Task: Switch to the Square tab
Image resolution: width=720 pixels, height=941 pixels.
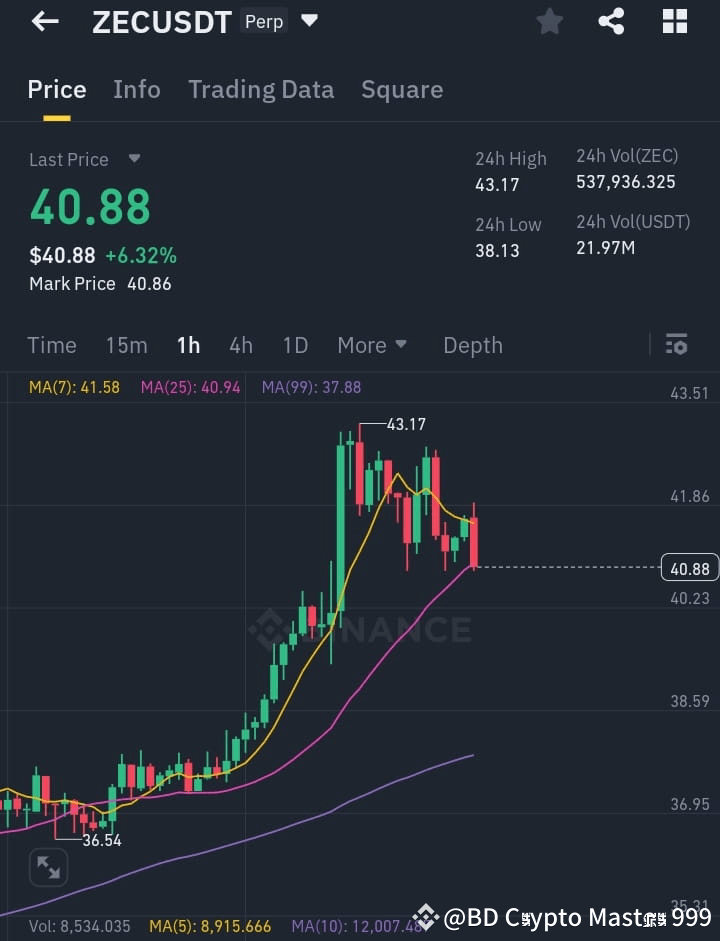Action: (402, 89)
